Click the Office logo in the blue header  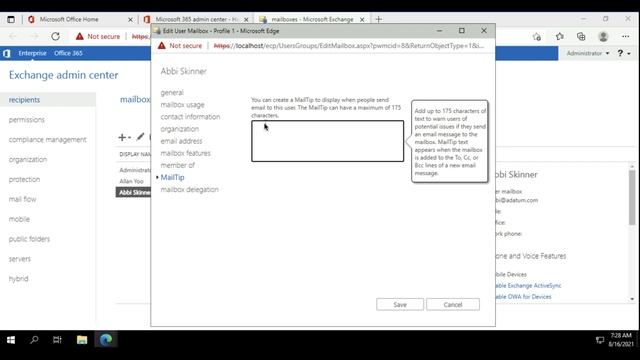[x=7, y=53]
